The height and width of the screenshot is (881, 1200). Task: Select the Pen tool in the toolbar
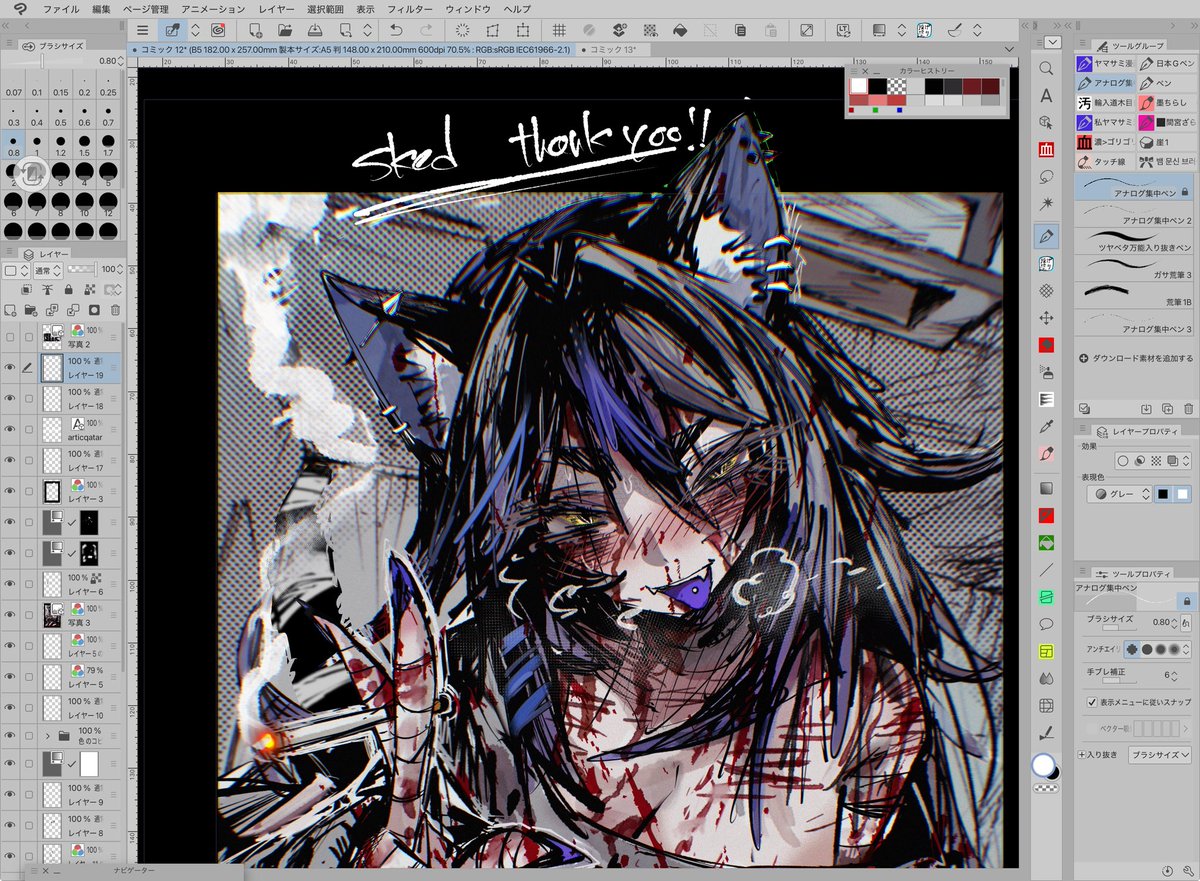coord(1046,236)
